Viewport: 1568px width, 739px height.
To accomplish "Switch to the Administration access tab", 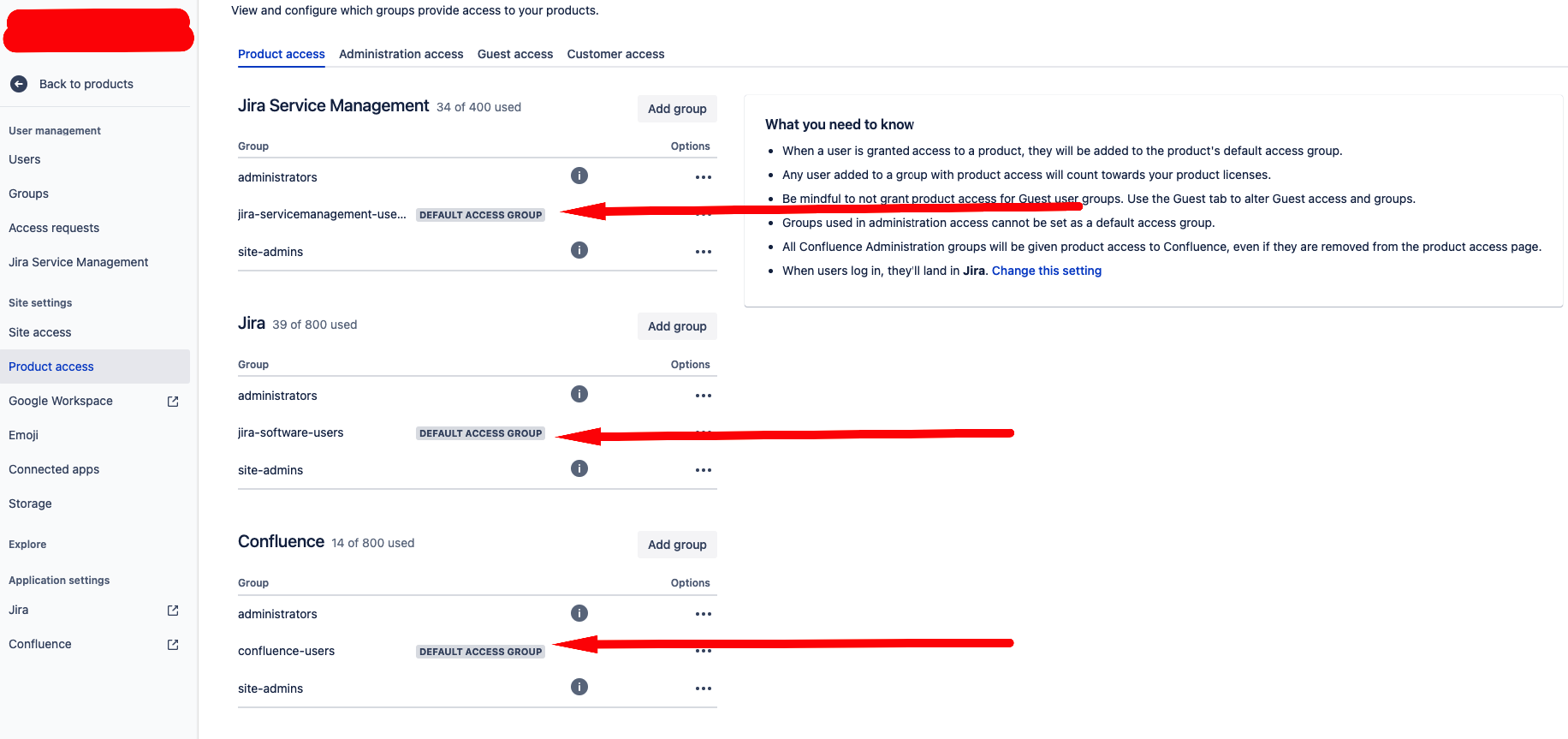I will point(401,54).
